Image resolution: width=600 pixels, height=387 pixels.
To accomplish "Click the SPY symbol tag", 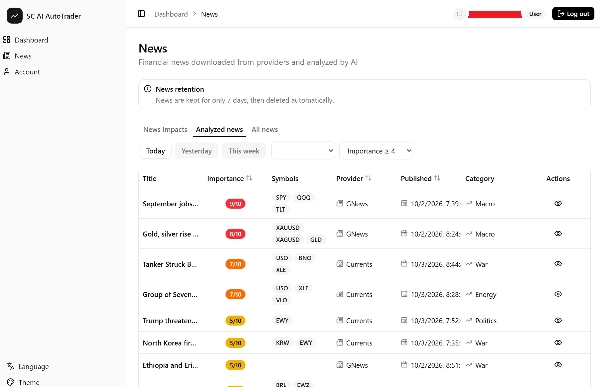I will (281, 198).
